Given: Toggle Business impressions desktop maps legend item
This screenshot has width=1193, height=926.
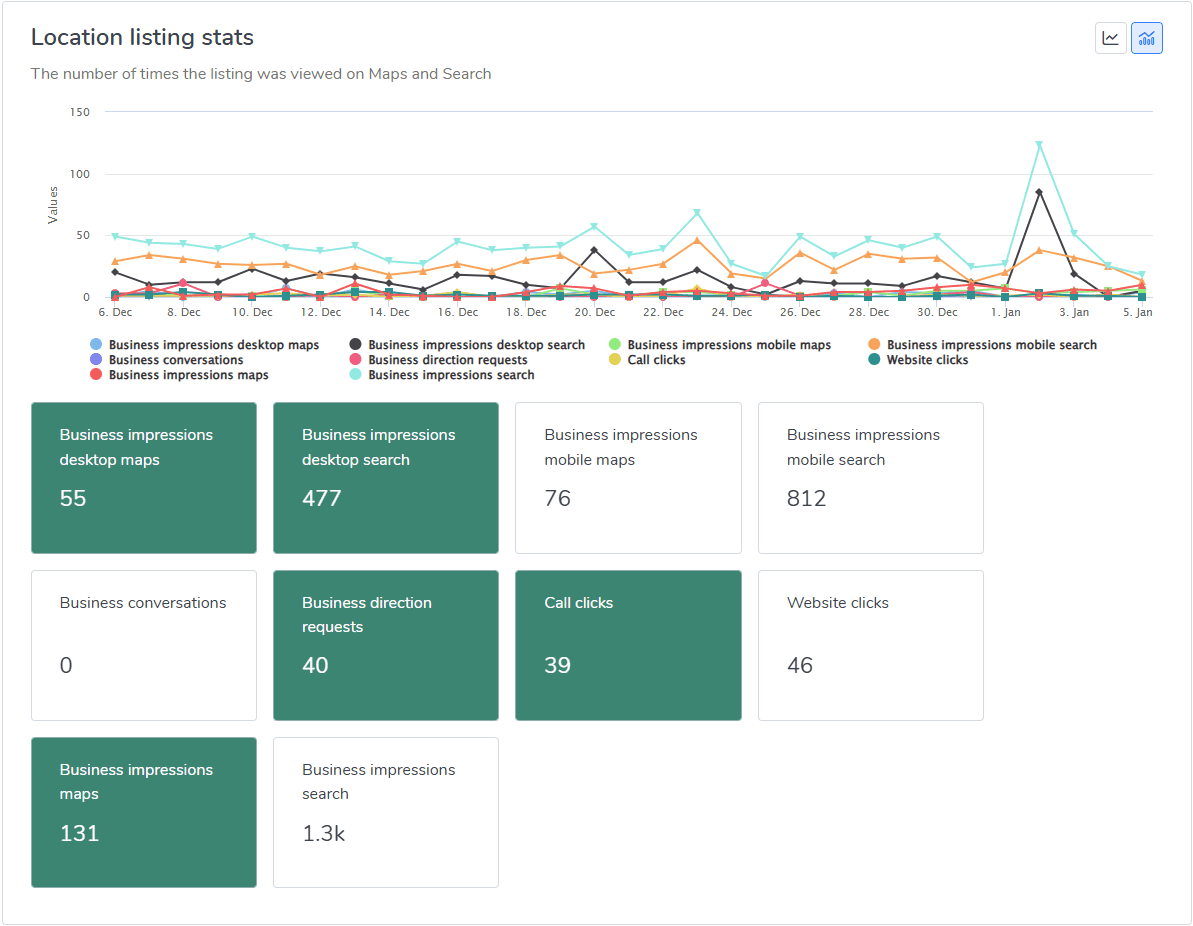Looking at the screenshot, I should pyautogui.click(x=205, y=345).
